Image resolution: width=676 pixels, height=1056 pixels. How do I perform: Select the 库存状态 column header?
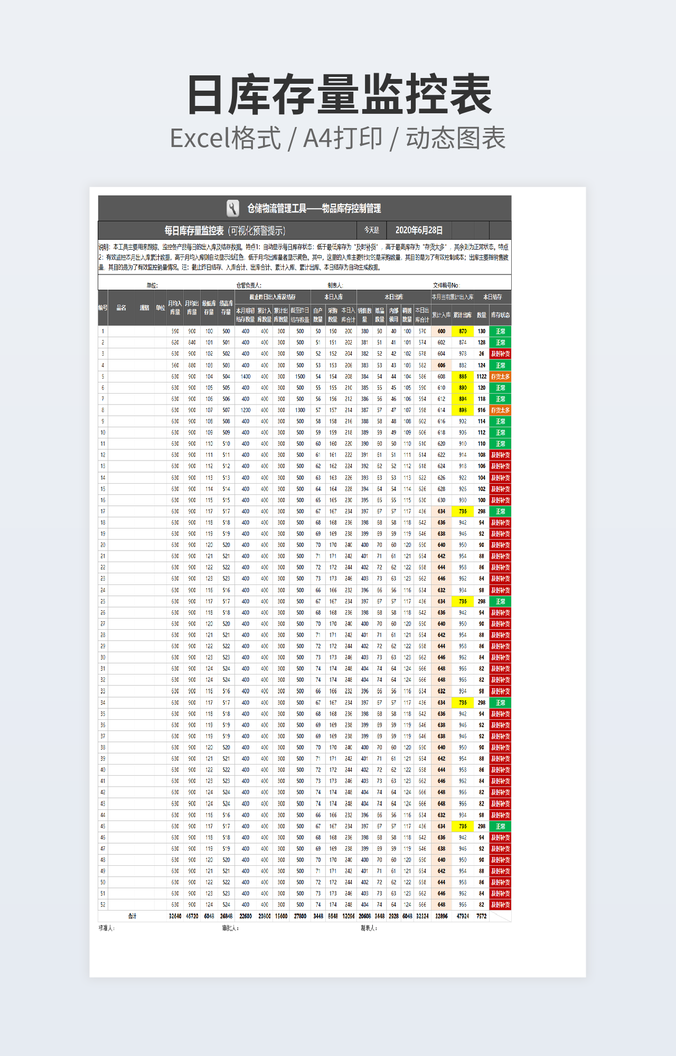501,314
